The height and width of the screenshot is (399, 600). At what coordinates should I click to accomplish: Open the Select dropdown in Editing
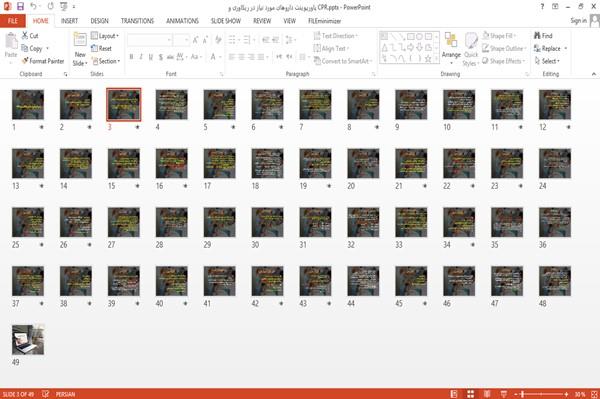pos(547,61)
